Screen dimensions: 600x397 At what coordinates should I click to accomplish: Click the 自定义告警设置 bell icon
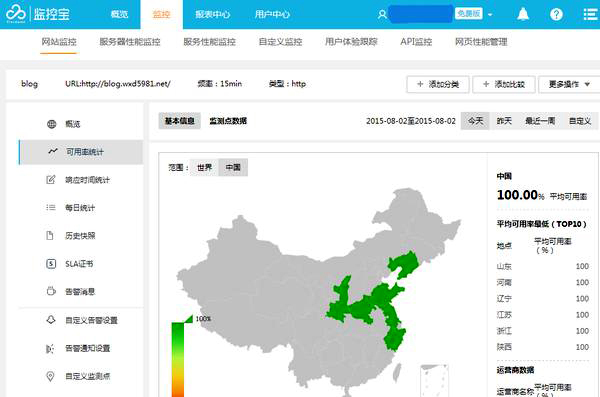click(x=51, y=320)
